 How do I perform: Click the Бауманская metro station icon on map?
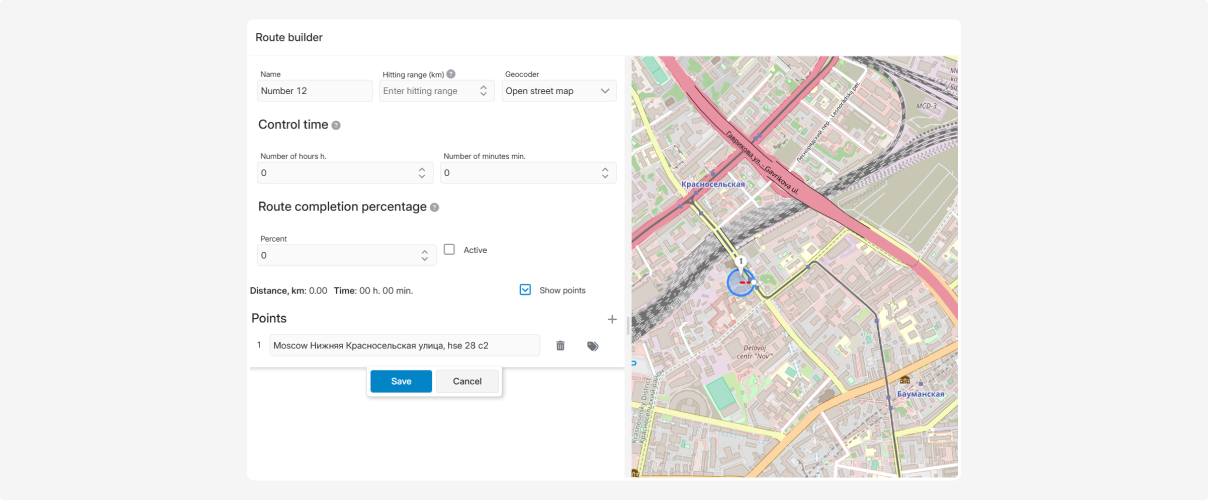905,380
